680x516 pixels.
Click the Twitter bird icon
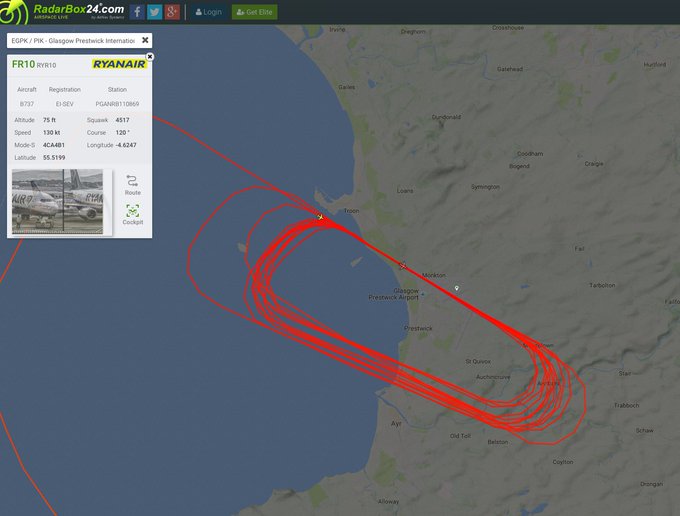click(x=154, y=12)
